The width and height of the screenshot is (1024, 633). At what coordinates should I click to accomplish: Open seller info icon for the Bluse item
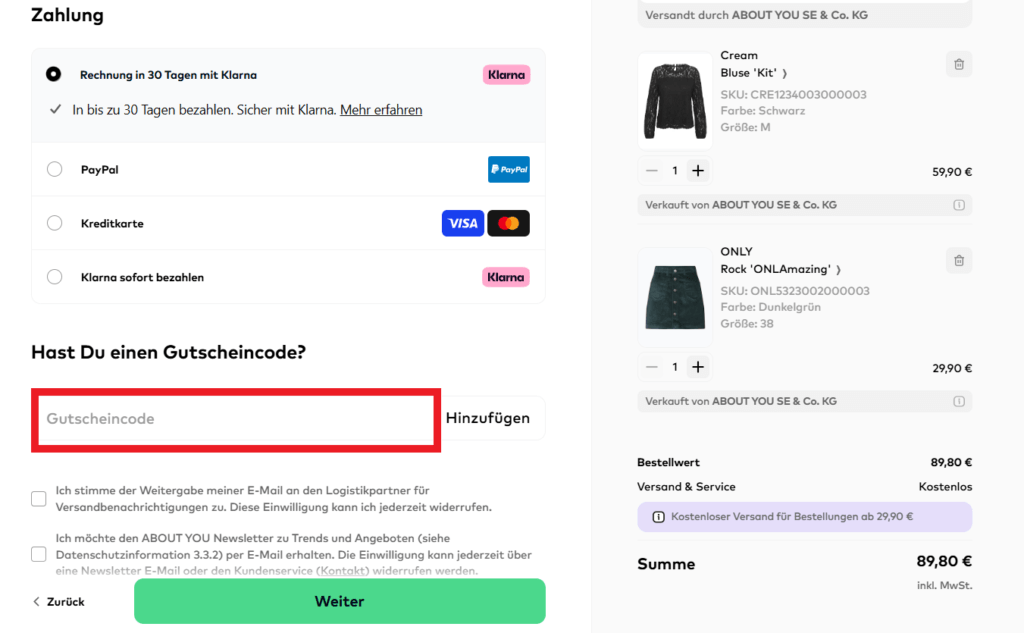point(958,204)
